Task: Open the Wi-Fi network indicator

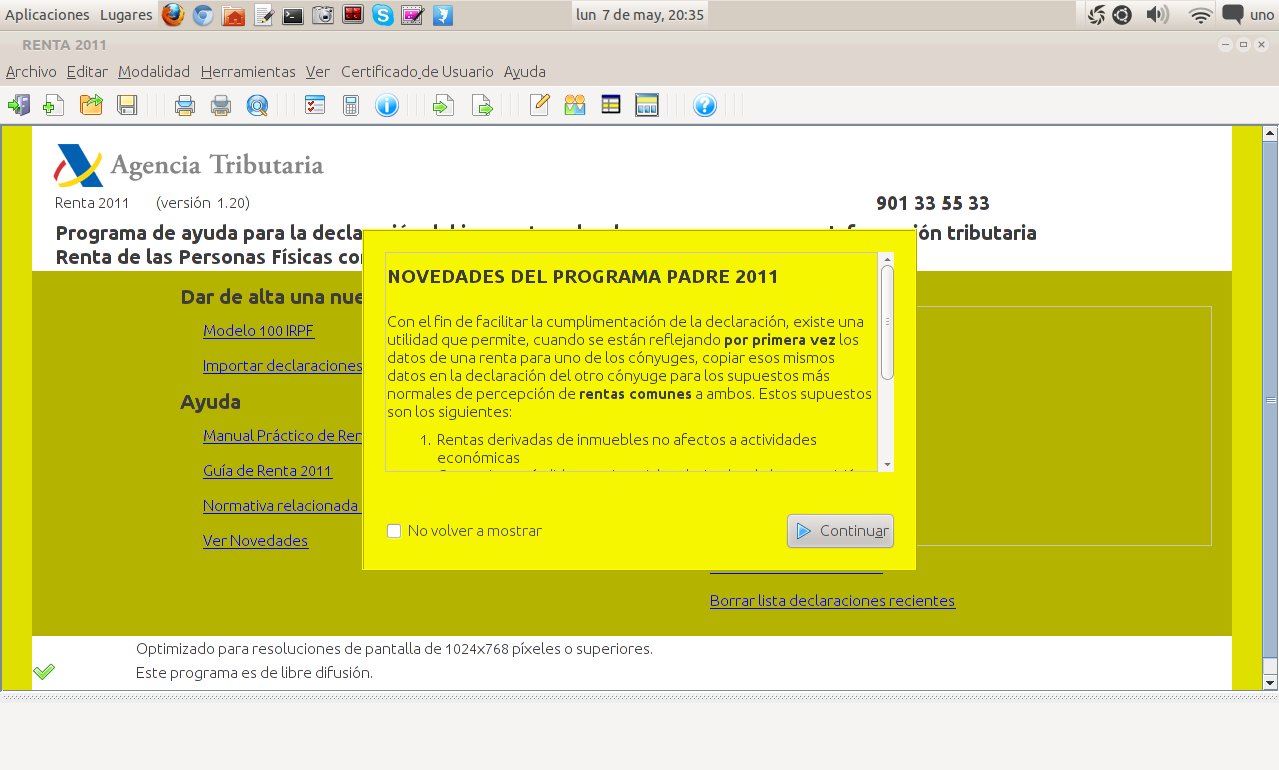Action: (1201, 15)
